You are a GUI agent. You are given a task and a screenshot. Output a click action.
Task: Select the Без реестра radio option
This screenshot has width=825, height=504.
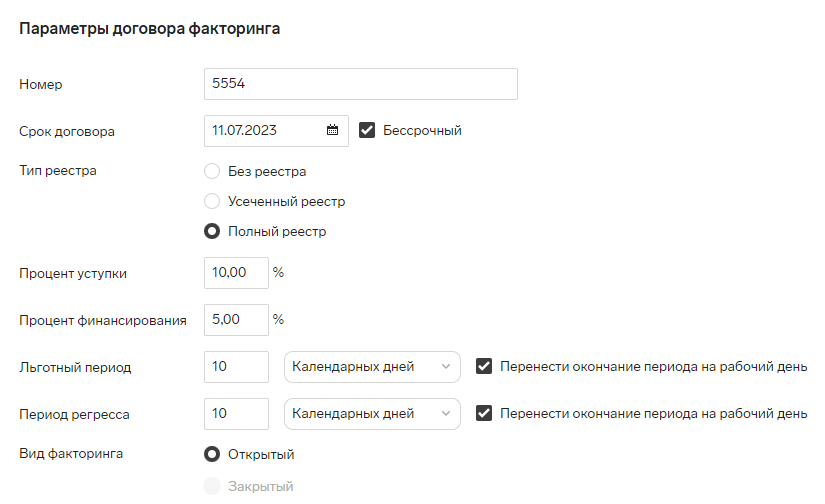[212, 171]
